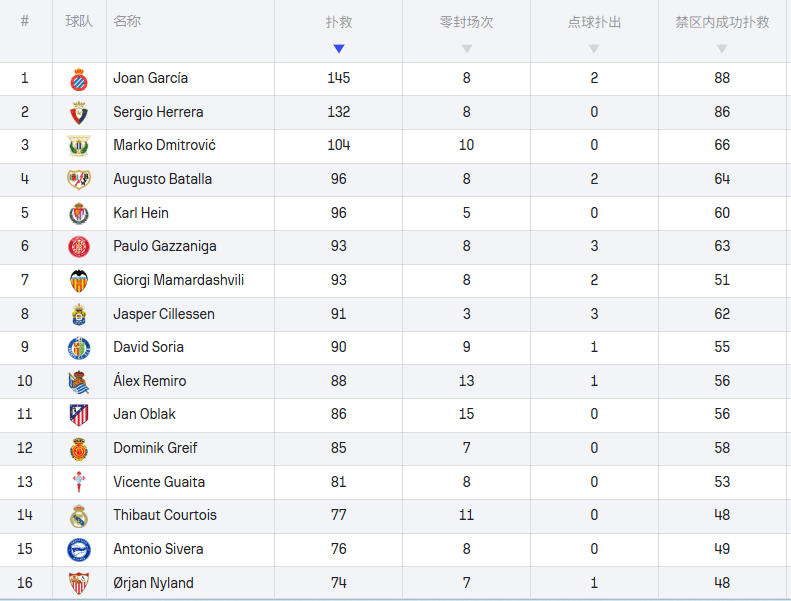Viewport: 791px width, 601px height.
Task: Sort by 点球扑出 using its arrow
Action: pos(595,48)
